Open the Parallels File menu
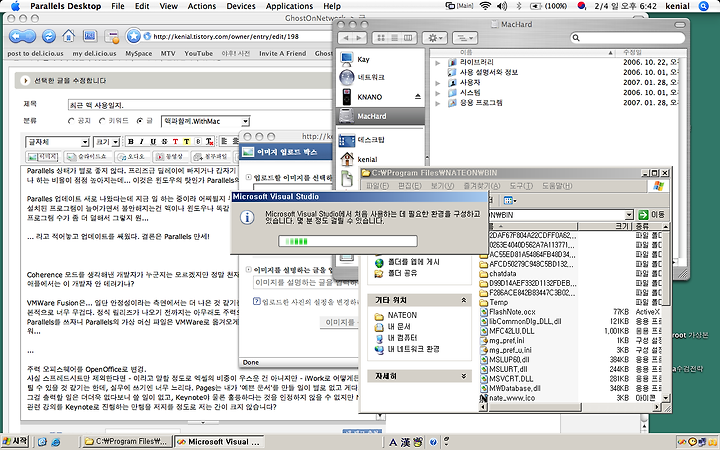The image size is (720, 450). (x=118, y=6)
